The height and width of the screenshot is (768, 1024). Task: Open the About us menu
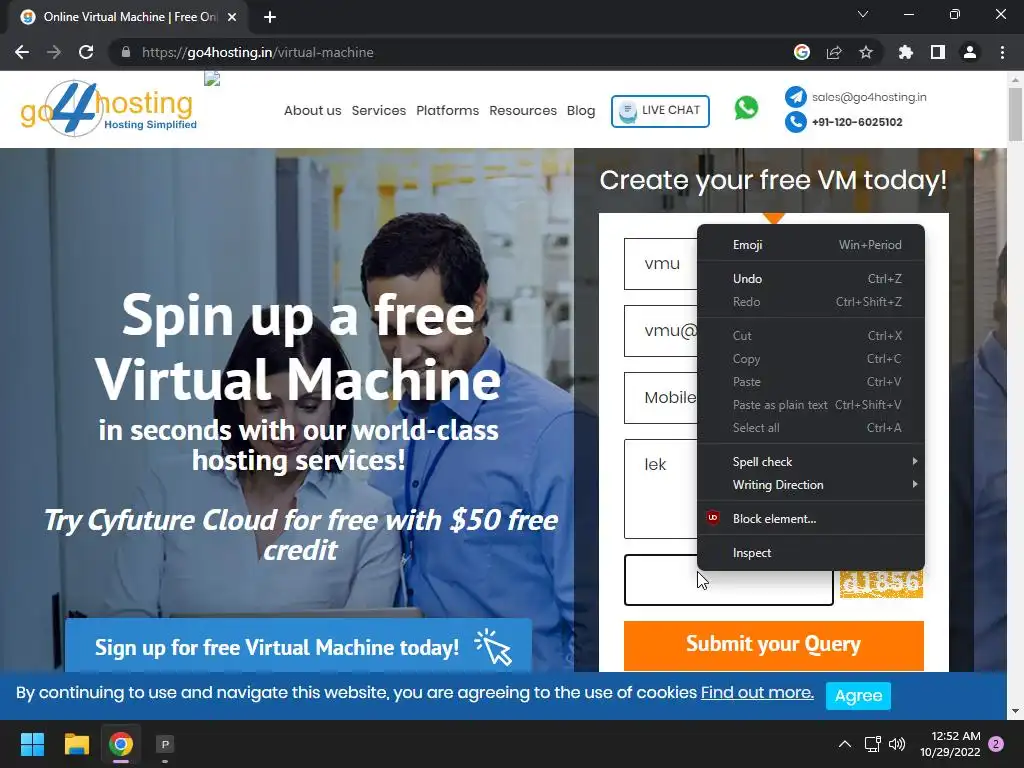tap(312, 110)
